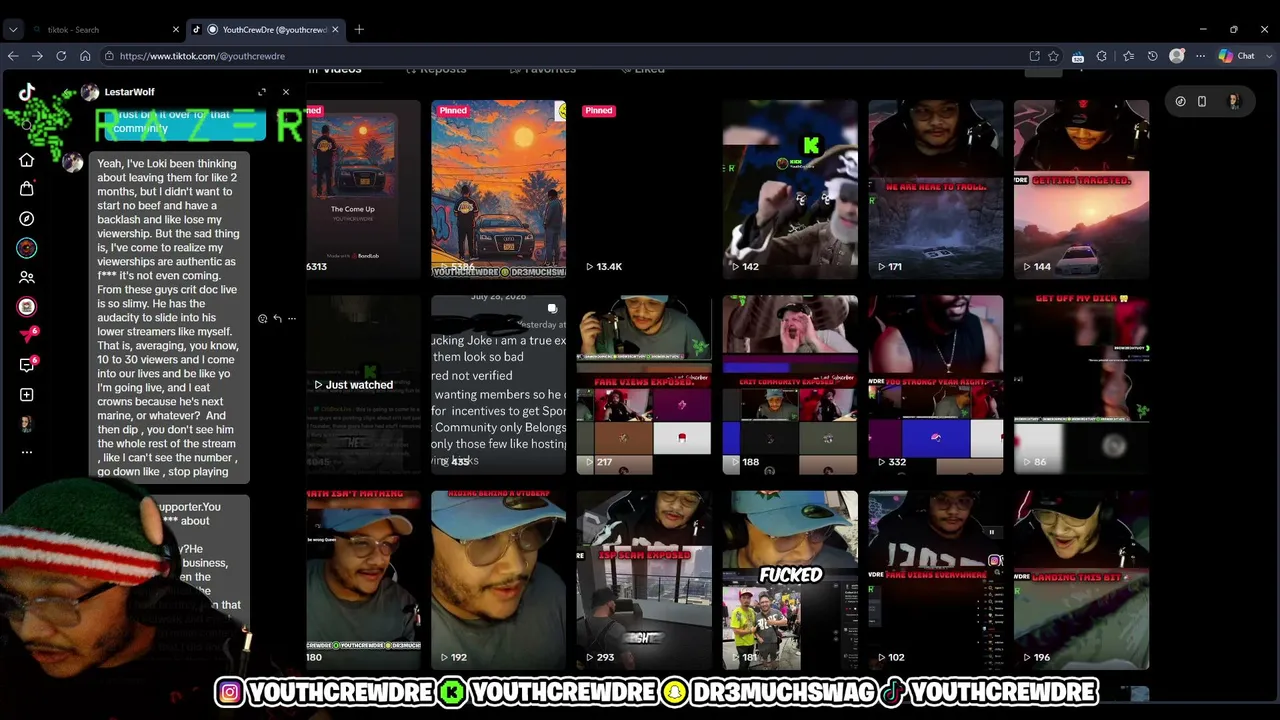1280x720 pixels.
Task: Open the text-screenshot video with 433 views
Action: point(498,384)
